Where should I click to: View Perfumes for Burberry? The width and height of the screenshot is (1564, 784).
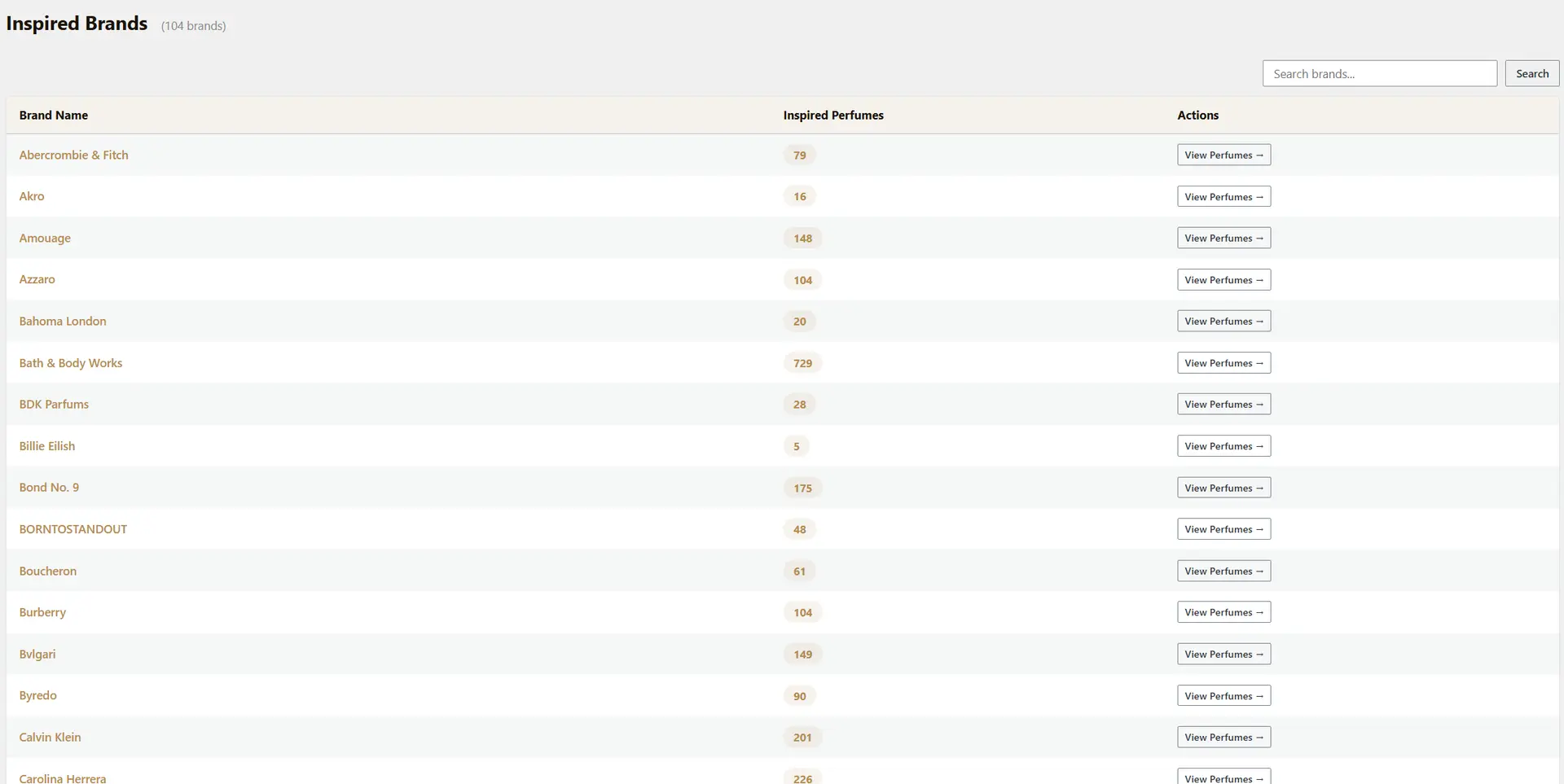[x=1224, y=612]
